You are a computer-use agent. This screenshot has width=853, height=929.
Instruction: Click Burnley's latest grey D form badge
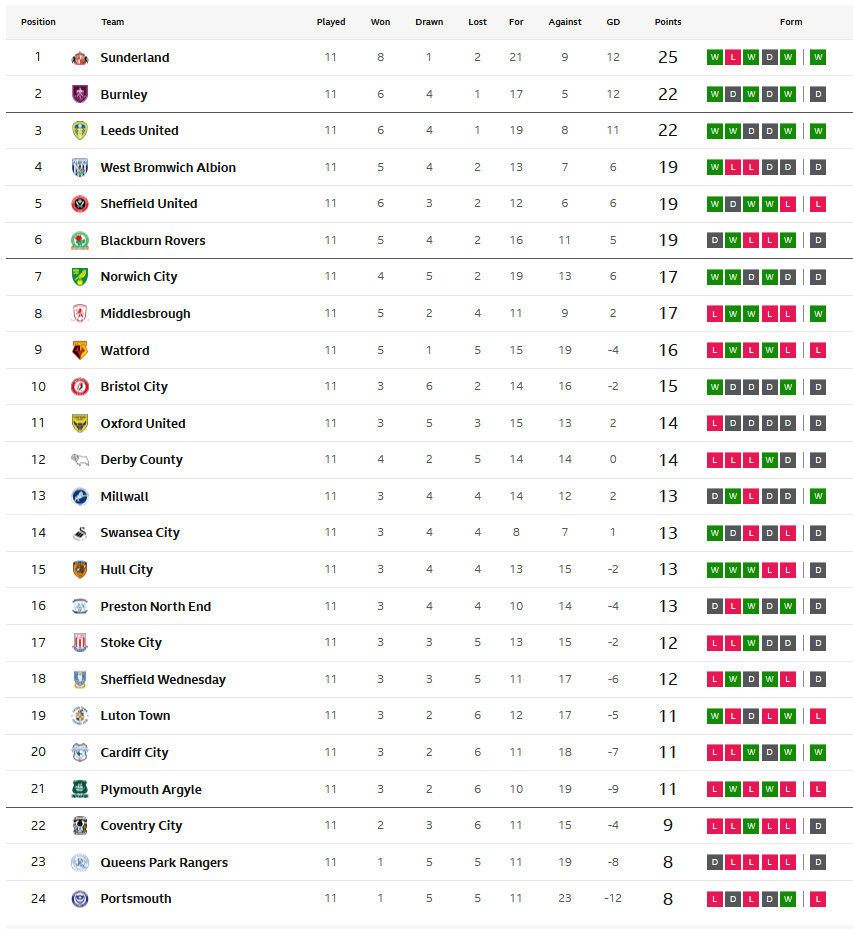pos(818,95)
